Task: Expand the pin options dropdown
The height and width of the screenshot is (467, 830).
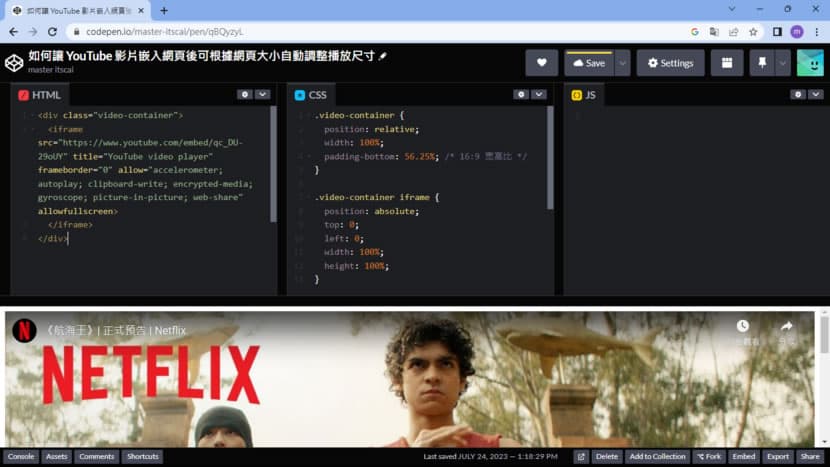Action: click(x=782, y=63)
